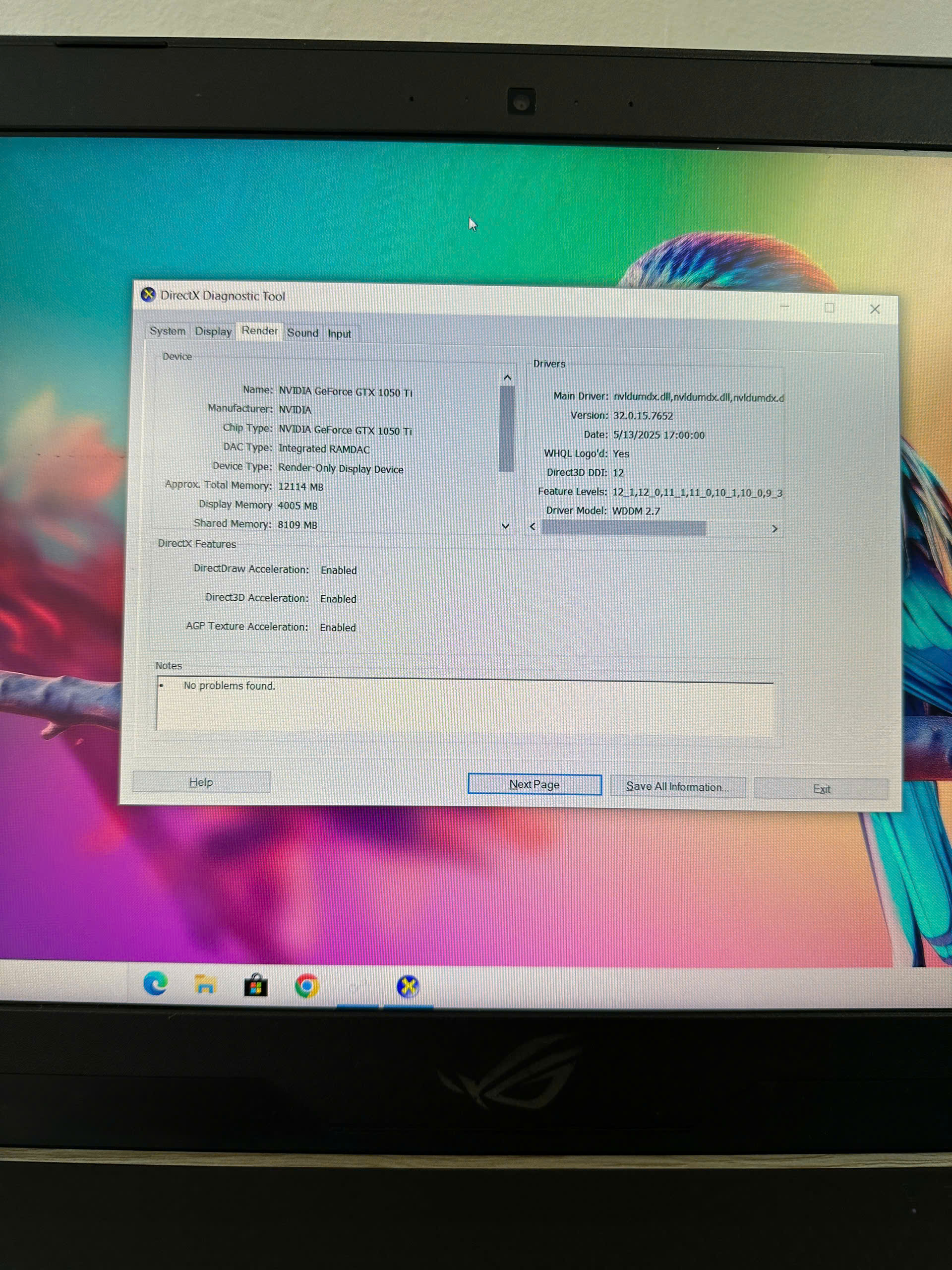Viewport: 952px width, 1270px height.
Task: Open Microsoft Edge from the taskbar
Action: [x=155, y=984]
